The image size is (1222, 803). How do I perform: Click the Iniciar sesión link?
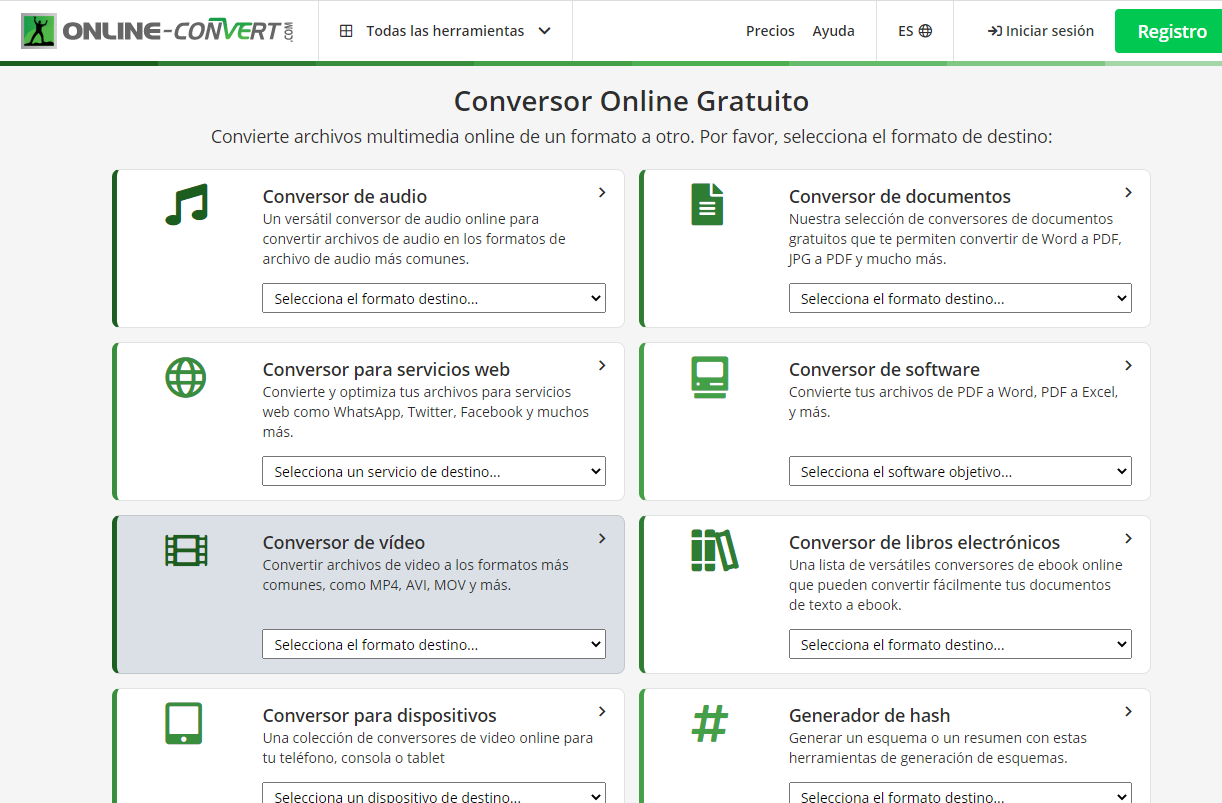[1040, 31]
